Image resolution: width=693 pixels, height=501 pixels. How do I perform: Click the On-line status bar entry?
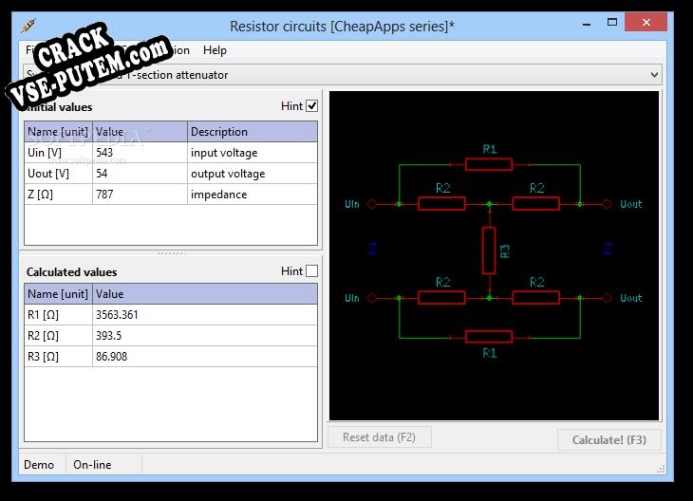click(x=92, y=465)
